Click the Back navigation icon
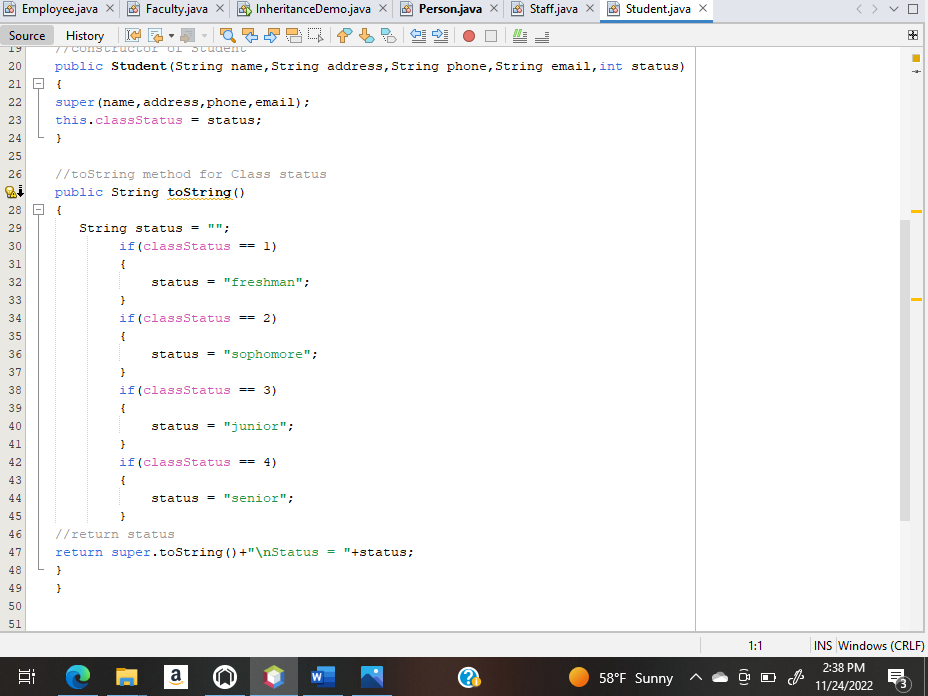This screenshot has width=928, height=696. (x=155, y=36)
